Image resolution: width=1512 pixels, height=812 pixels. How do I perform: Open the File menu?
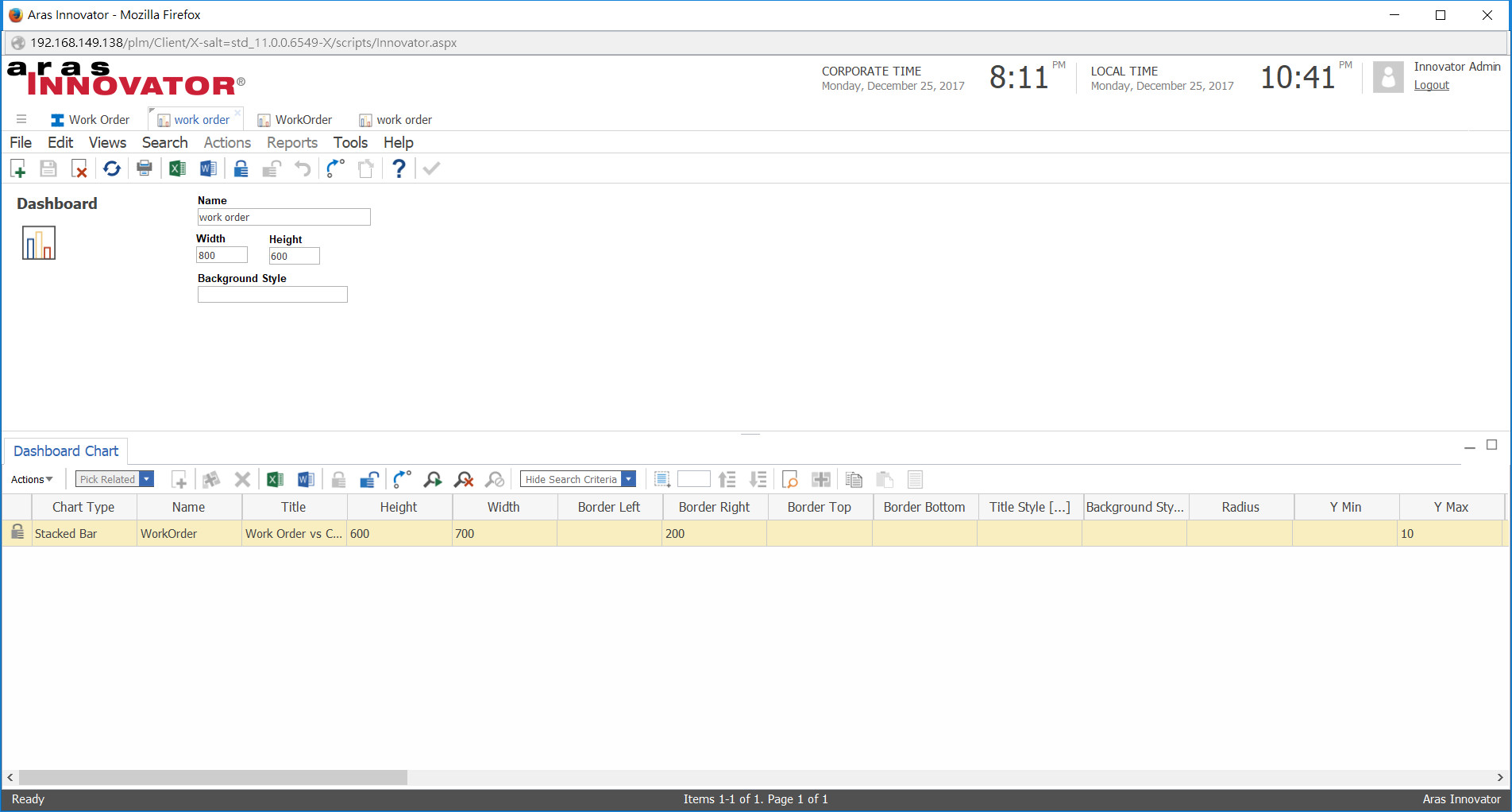pyautogui.click(x=21, y=142)
